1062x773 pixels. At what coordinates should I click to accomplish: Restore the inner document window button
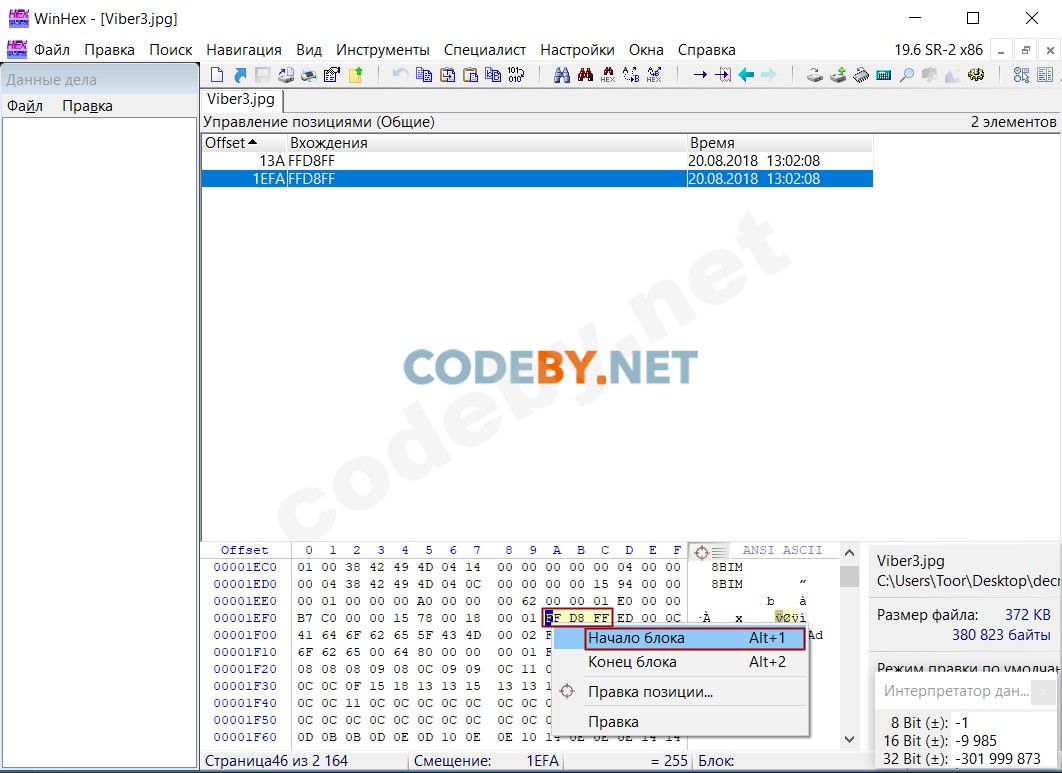(1025, 50)
